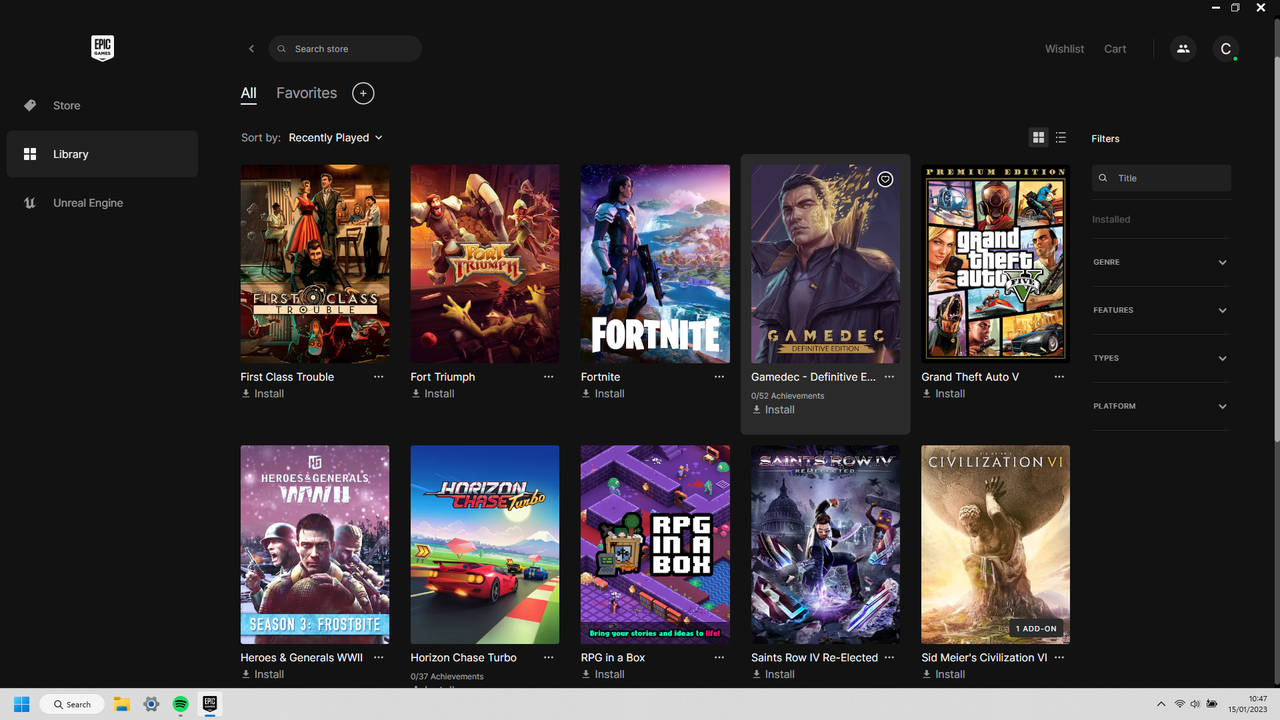
Task: Open the Horizon Chase Turbo cover art
Action: pyautogui.click(x=485, y=545)
